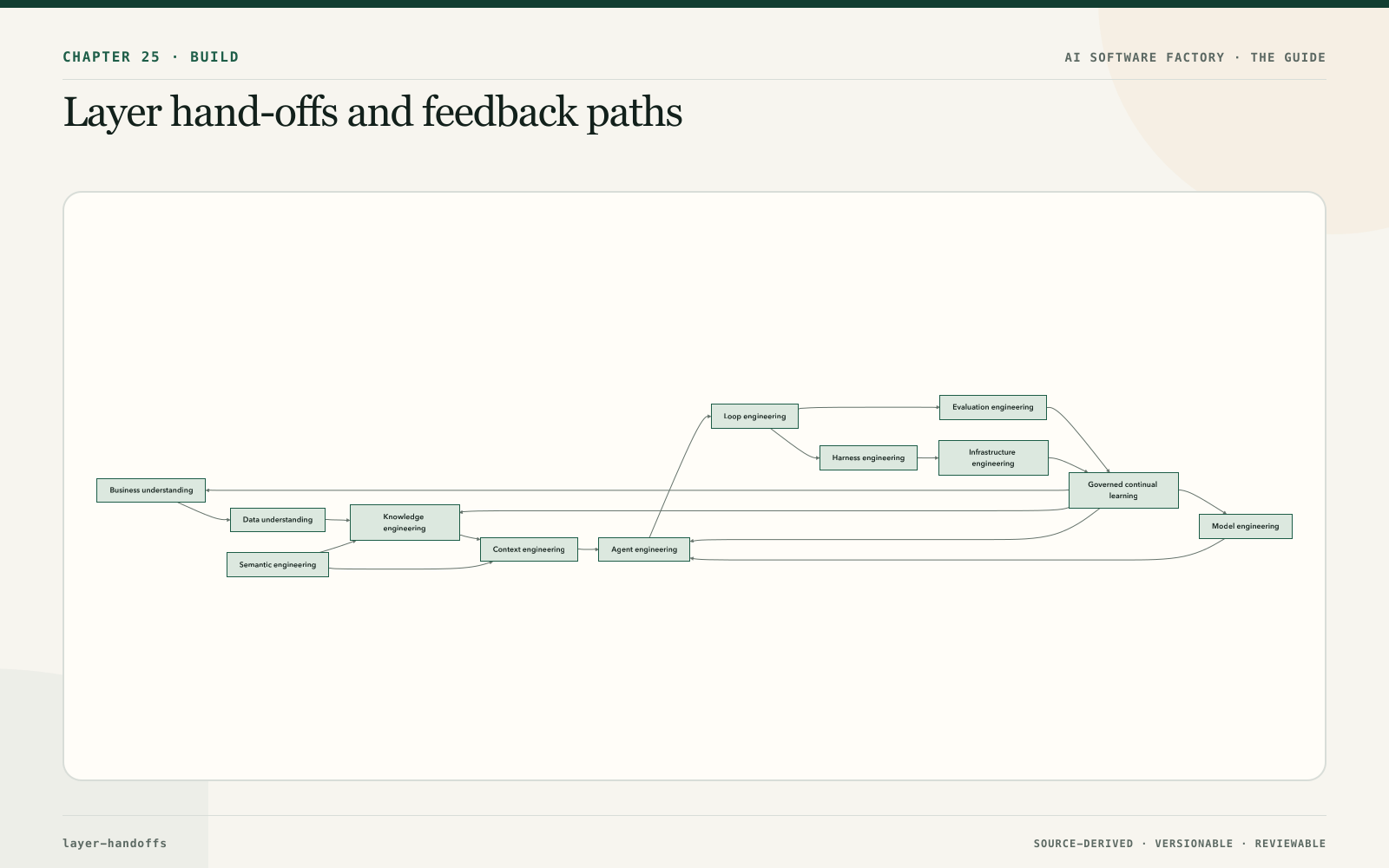Select the Data understanding box
Viewport: 1389px width, 868px height.
click(278, 520)
